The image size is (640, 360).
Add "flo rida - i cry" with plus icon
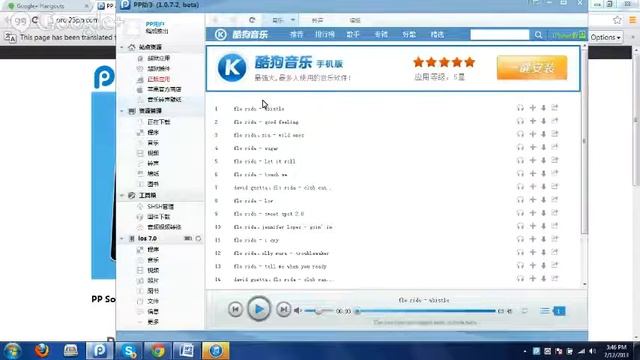click(533, 239)
